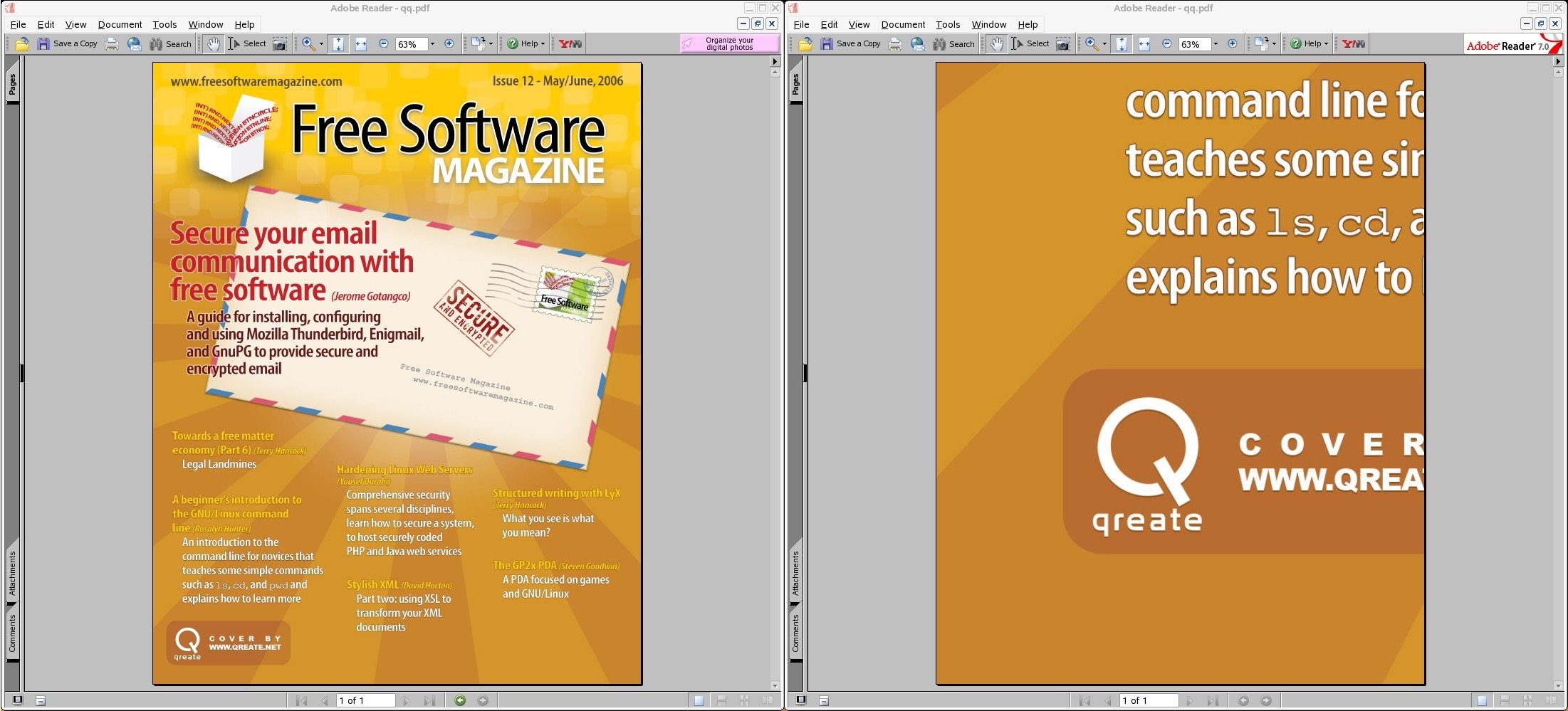1568x711 pixels.
Task: Open File menu in left window
Action: coord(18,24)
